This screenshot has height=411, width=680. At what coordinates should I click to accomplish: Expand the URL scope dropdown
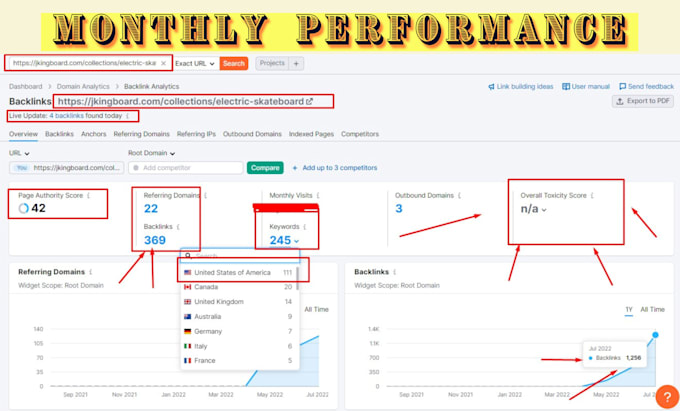(19, 153)
